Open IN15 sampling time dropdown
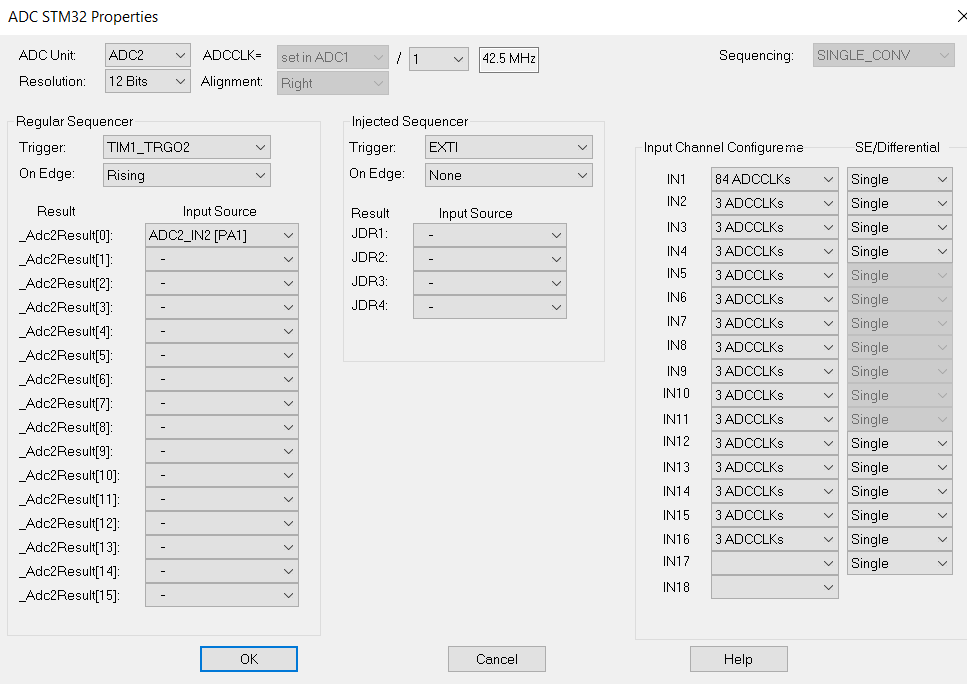Viewport: 967px width, 684px height. [775, 516]
